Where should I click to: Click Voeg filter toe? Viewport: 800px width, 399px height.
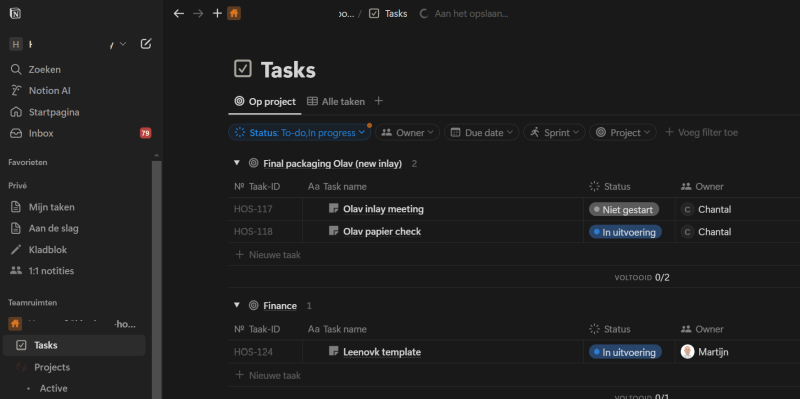pos(702,133)
